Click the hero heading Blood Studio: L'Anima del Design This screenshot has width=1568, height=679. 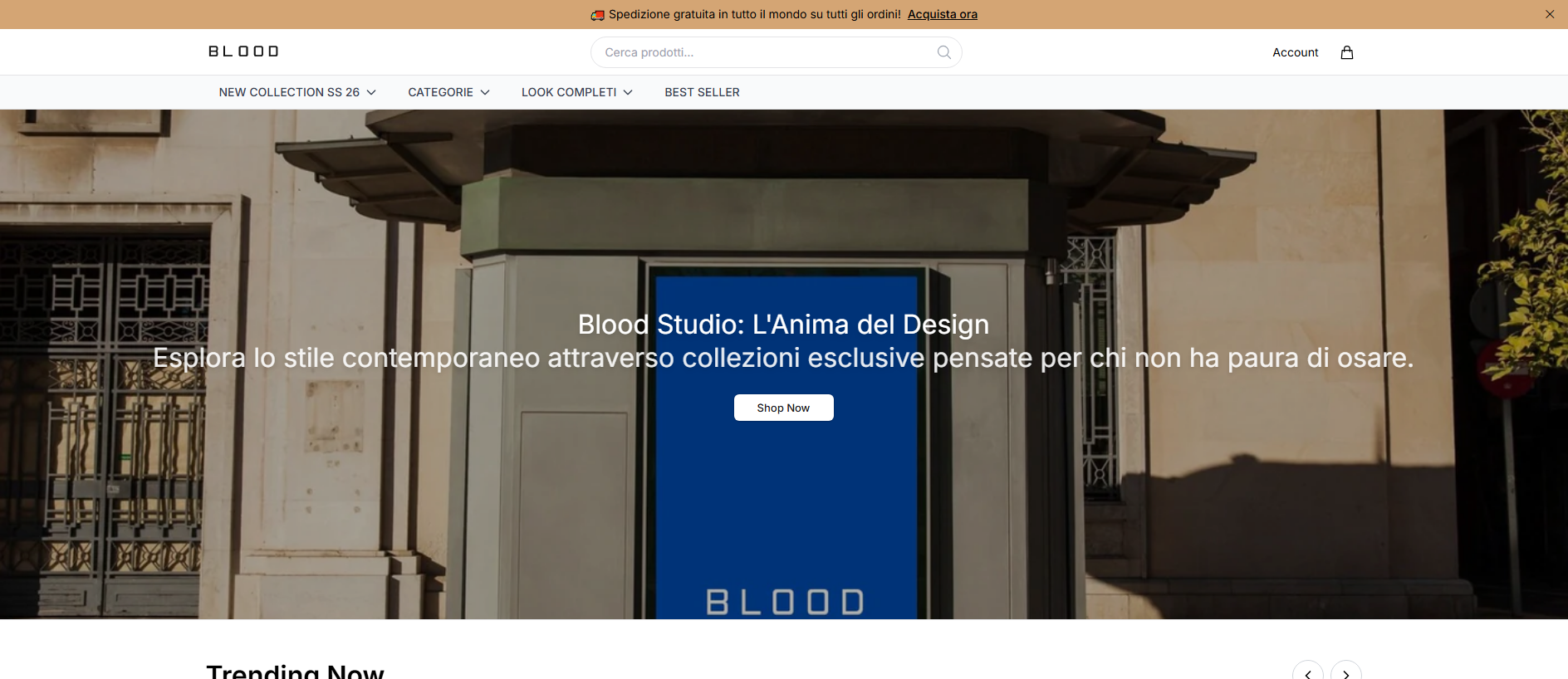tap(784, 324)
